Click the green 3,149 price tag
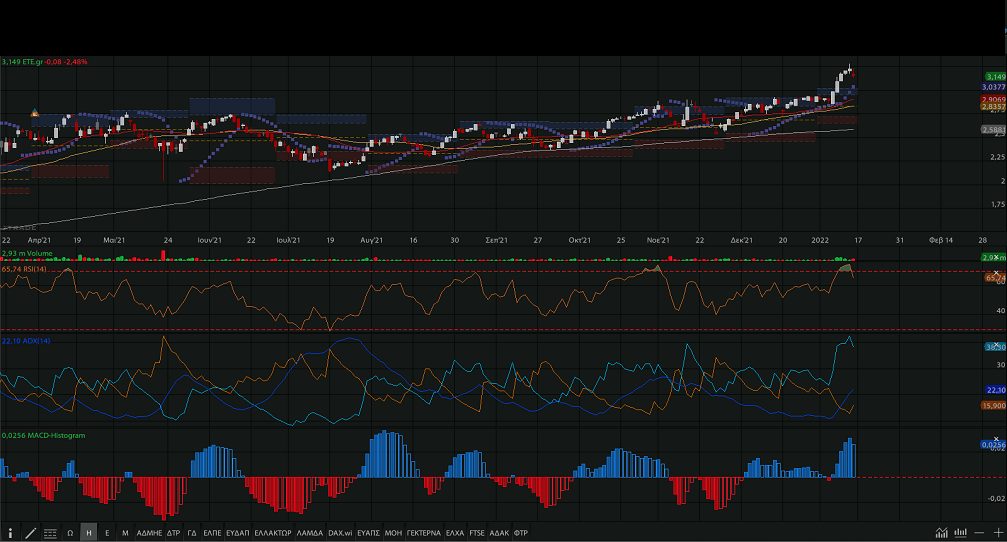Screen dimensions: 1007x542 (994, 76)
